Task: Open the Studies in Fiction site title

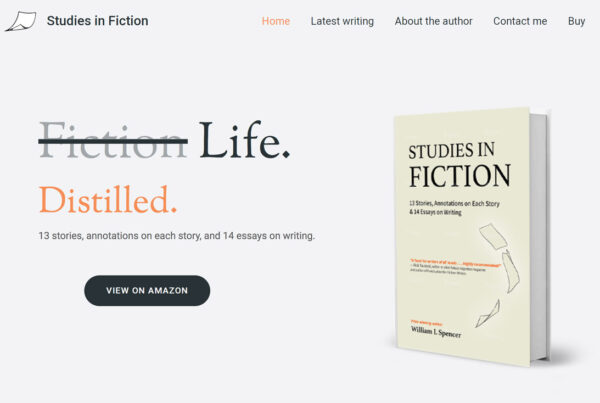Action: pos(97,21)
